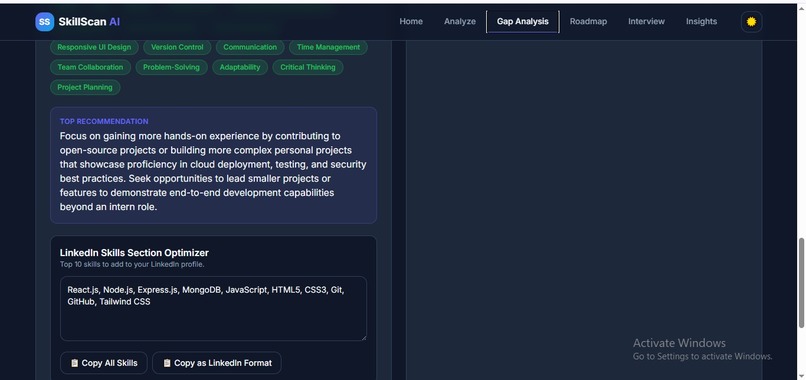Click the clipboard icon in Copy All Skills

[x=75, y=363]
